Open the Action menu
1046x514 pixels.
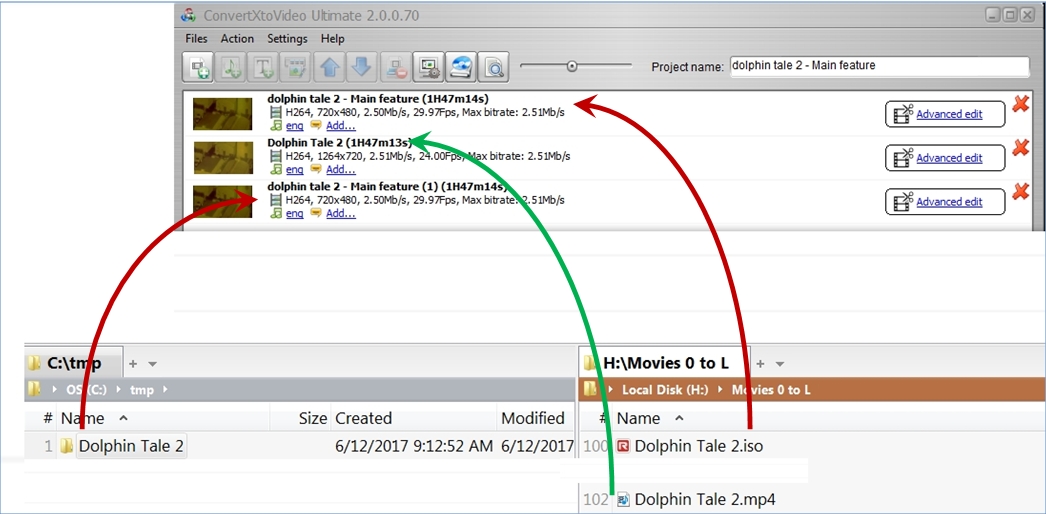point(237,39)
